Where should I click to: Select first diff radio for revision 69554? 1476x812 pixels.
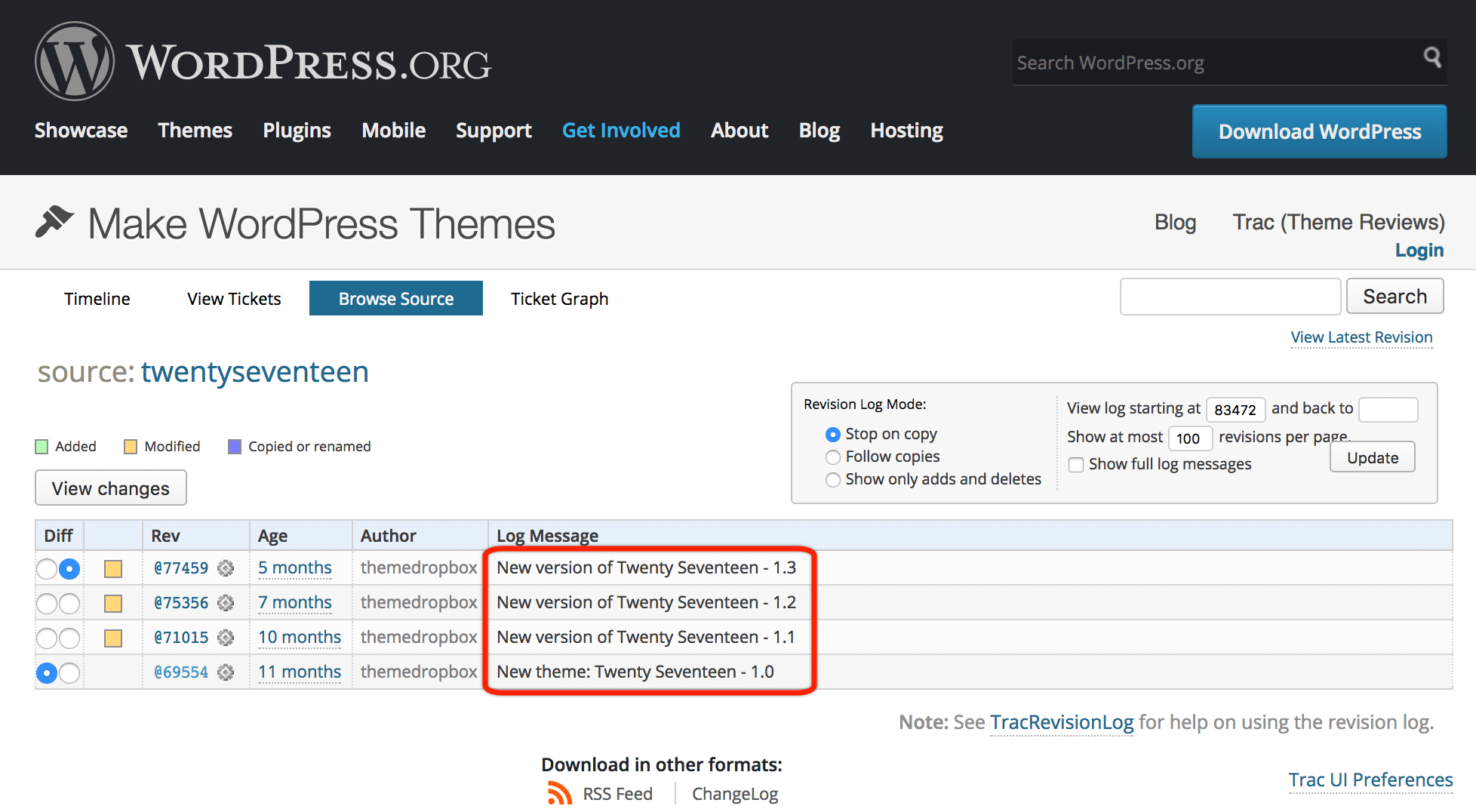point(47,672)
